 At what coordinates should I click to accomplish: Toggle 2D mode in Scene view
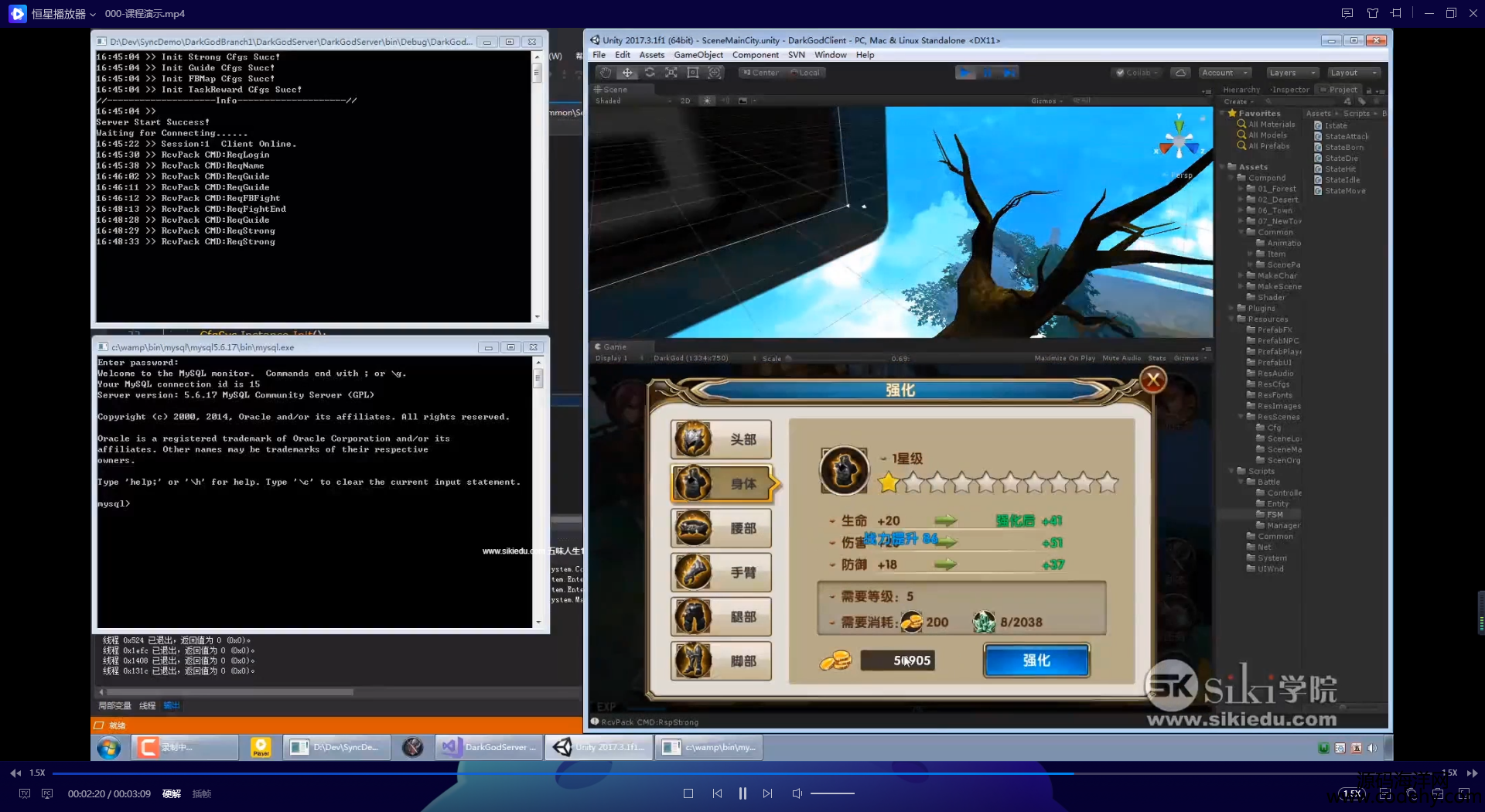point(684,101)
